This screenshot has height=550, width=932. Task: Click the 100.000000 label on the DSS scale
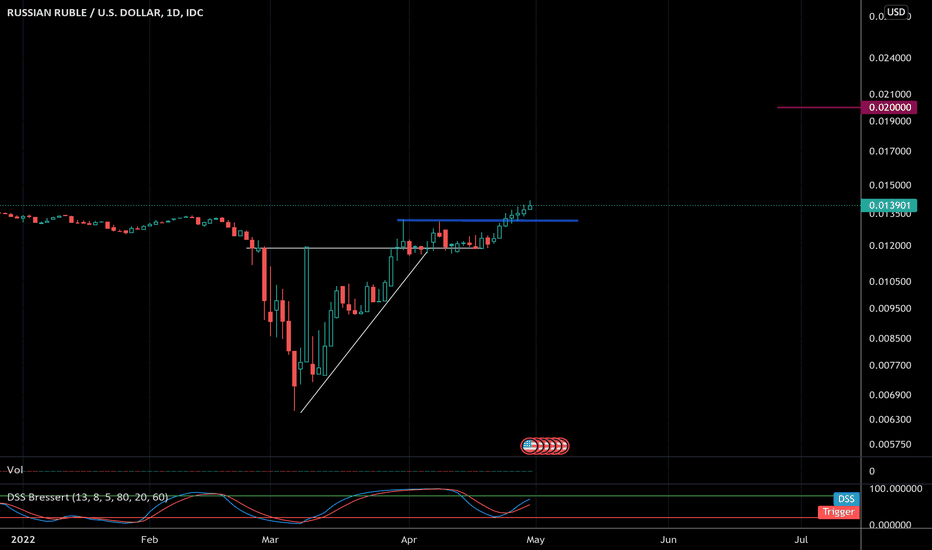click(895, 488)
